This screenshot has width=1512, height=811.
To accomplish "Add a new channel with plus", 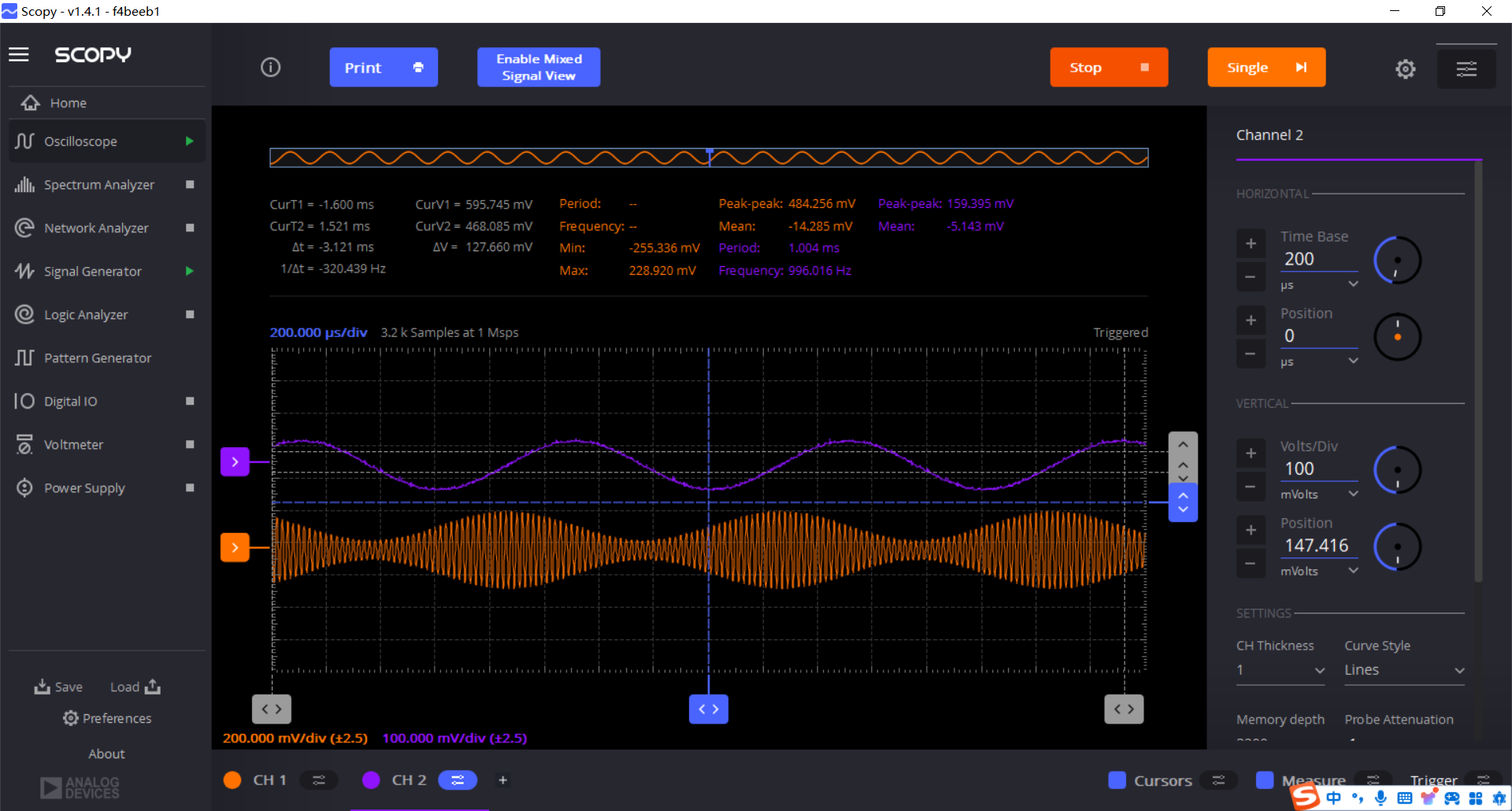I will (x=502, y=780).
